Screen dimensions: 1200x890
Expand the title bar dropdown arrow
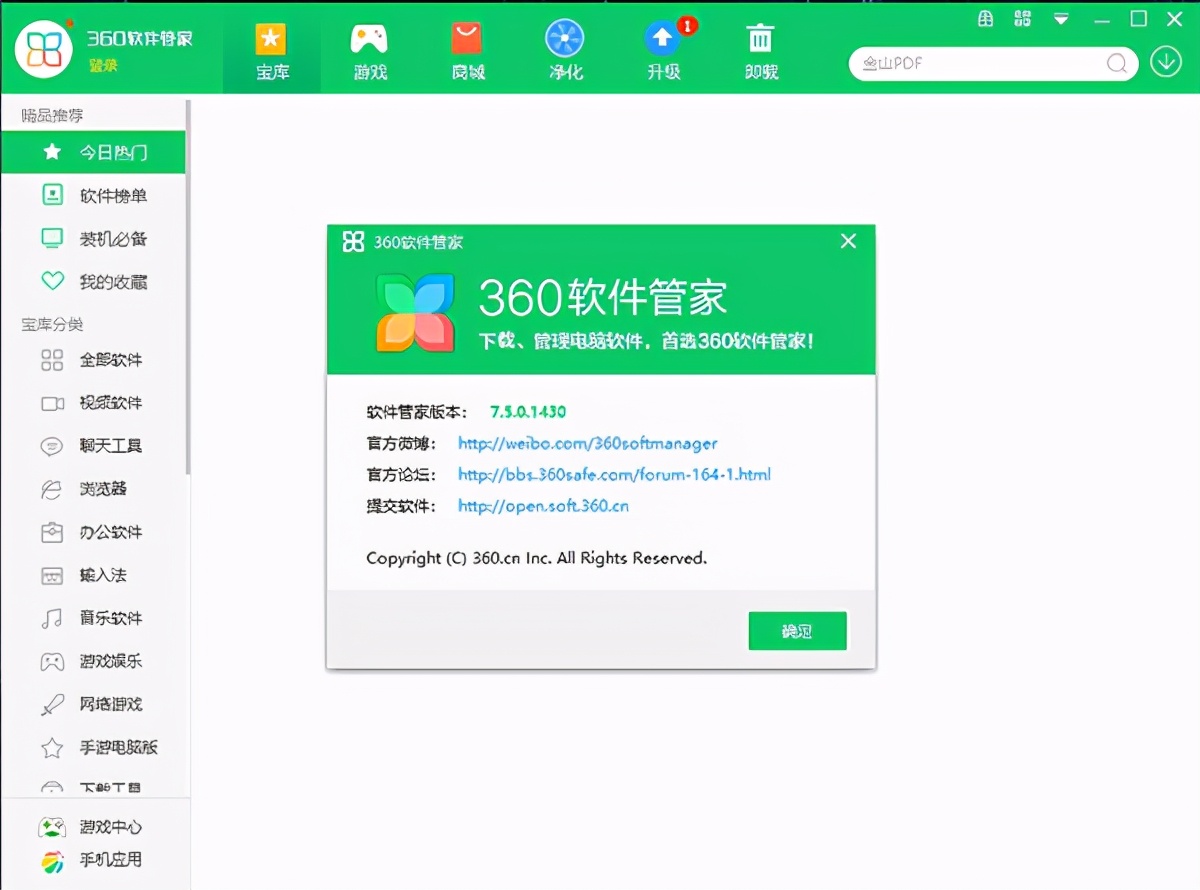(1062, 18)
